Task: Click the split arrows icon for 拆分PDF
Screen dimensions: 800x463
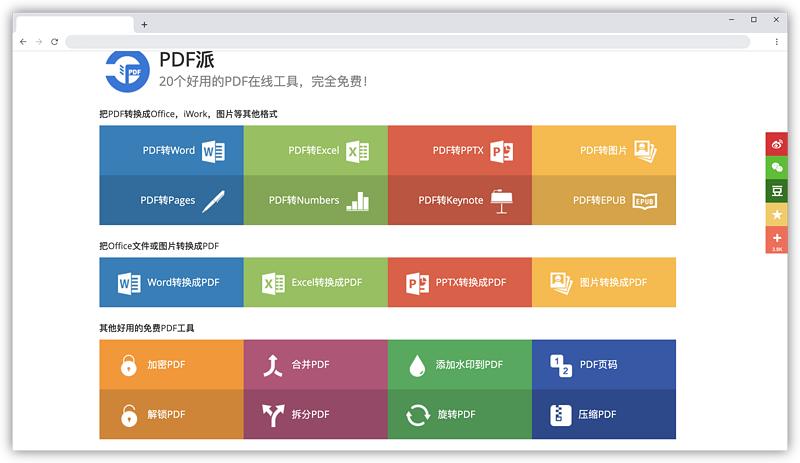Action: point(273,415)
